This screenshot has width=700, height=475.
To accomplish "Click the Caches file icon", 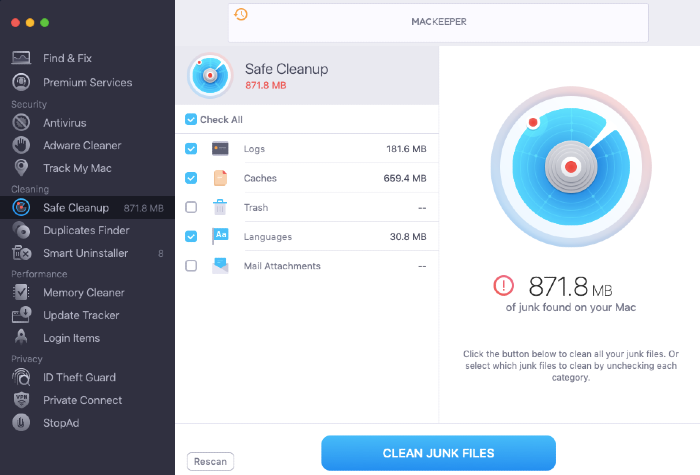I will point(220,178).
